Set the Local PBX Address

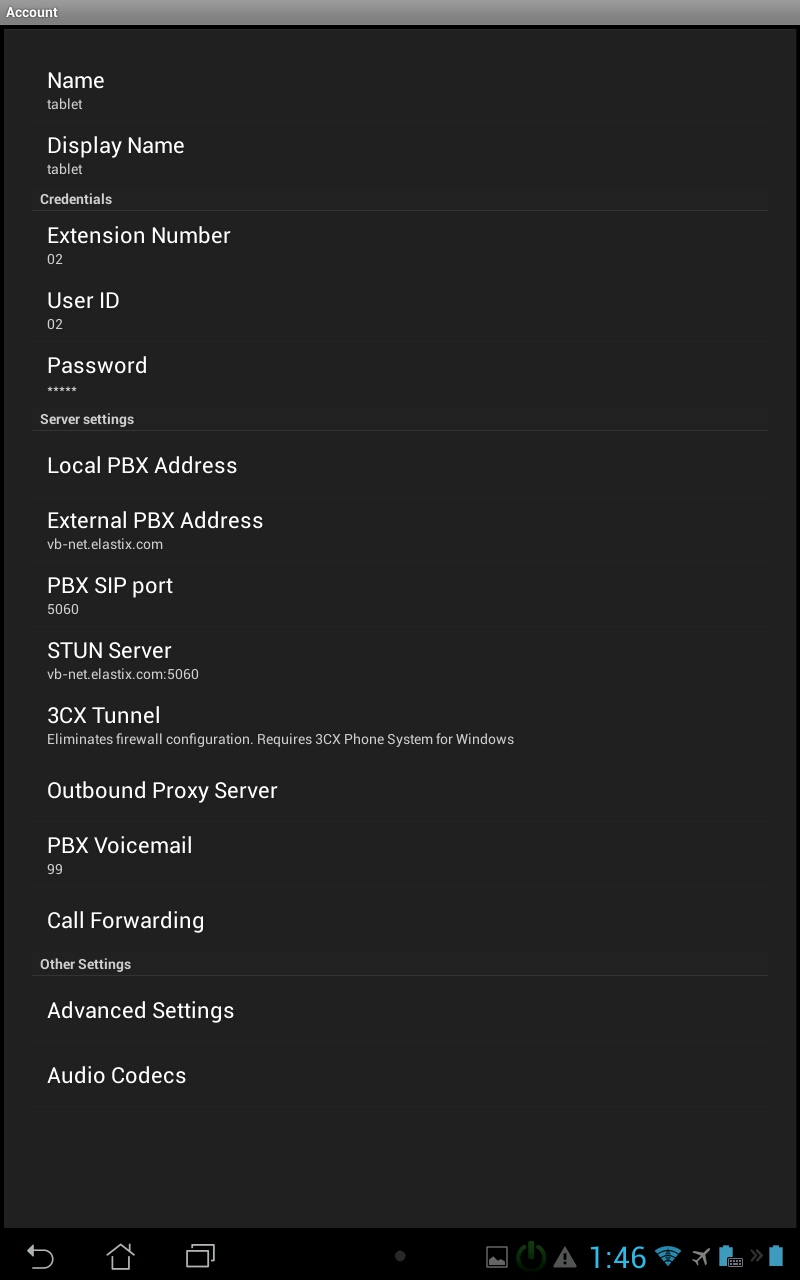(400, 466)
